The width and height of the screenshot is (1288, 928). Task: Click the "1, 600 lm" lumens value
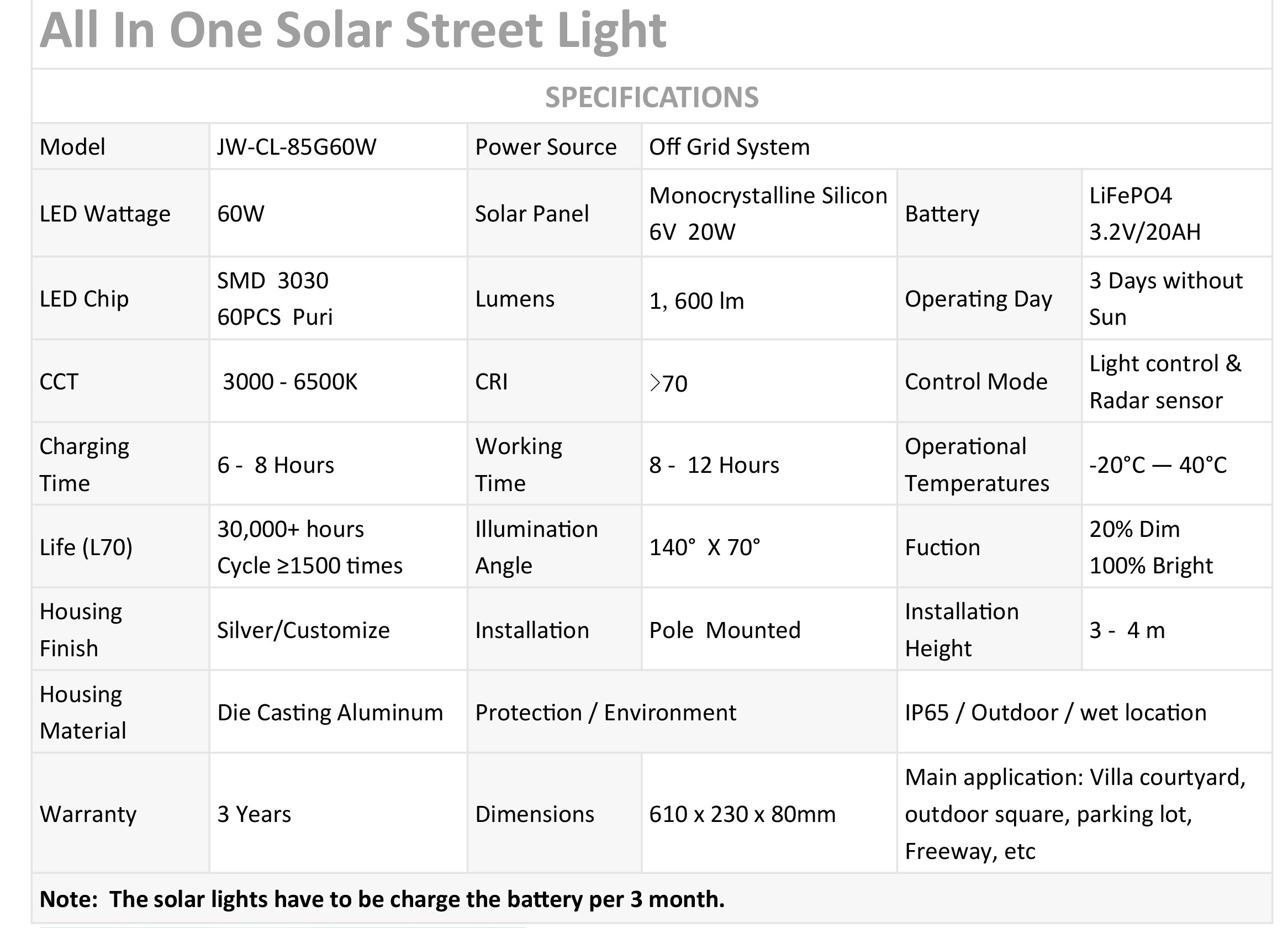click(696, 300)
